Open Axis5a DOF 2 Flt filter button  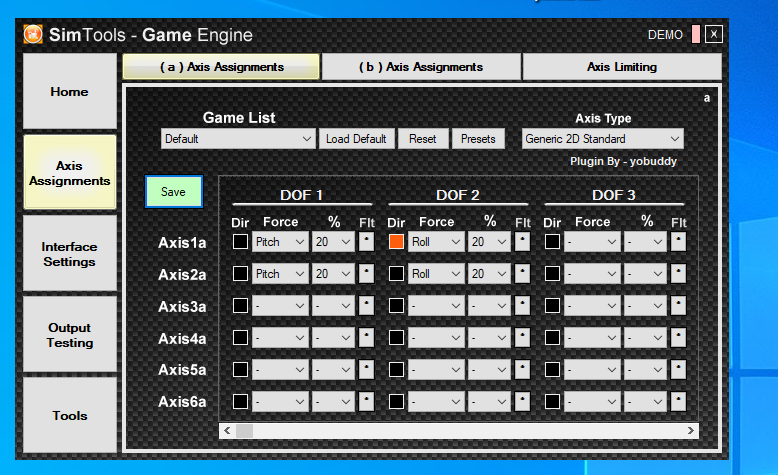(522, 369)
